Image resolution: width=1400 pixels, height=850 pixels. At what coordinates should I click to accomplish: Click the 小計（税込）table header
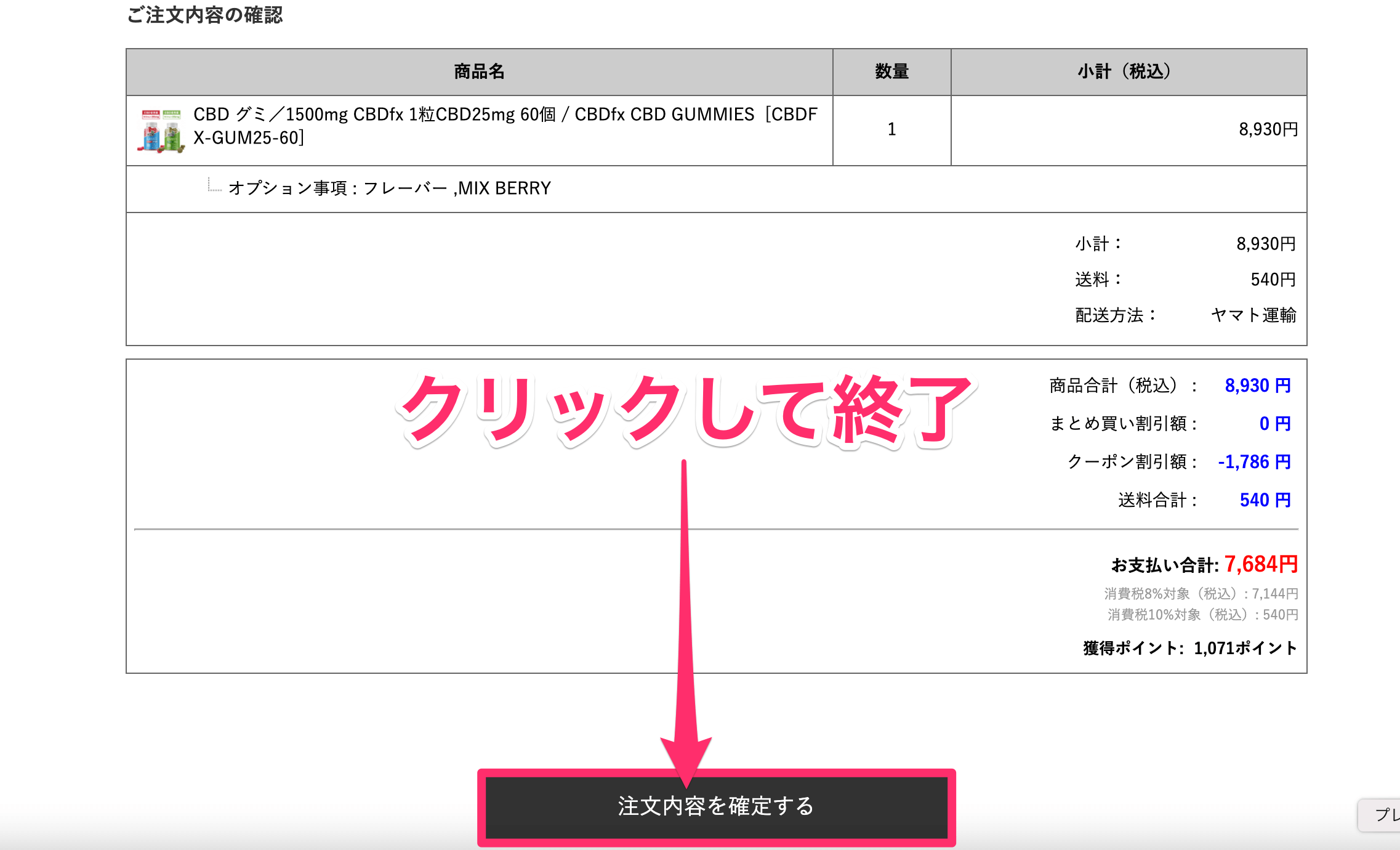pyautogui.click(x=1124, y=71)
